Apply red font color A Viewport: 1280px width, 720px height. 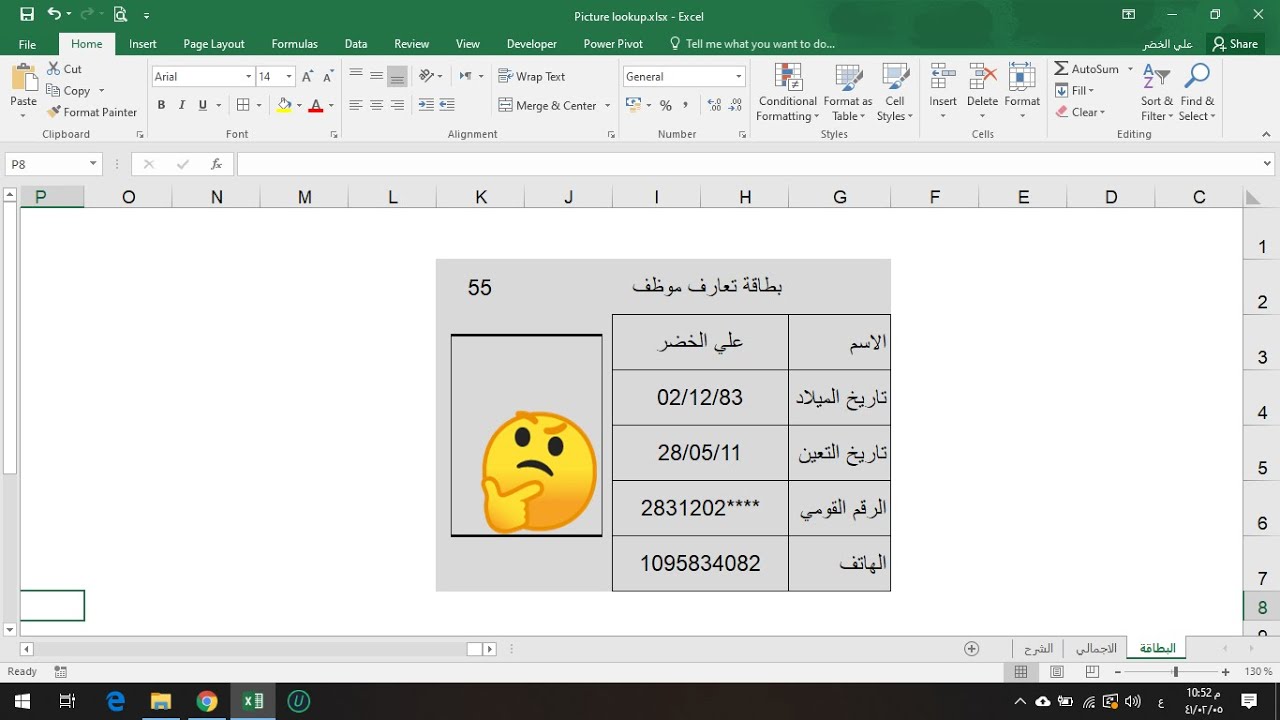316,105
